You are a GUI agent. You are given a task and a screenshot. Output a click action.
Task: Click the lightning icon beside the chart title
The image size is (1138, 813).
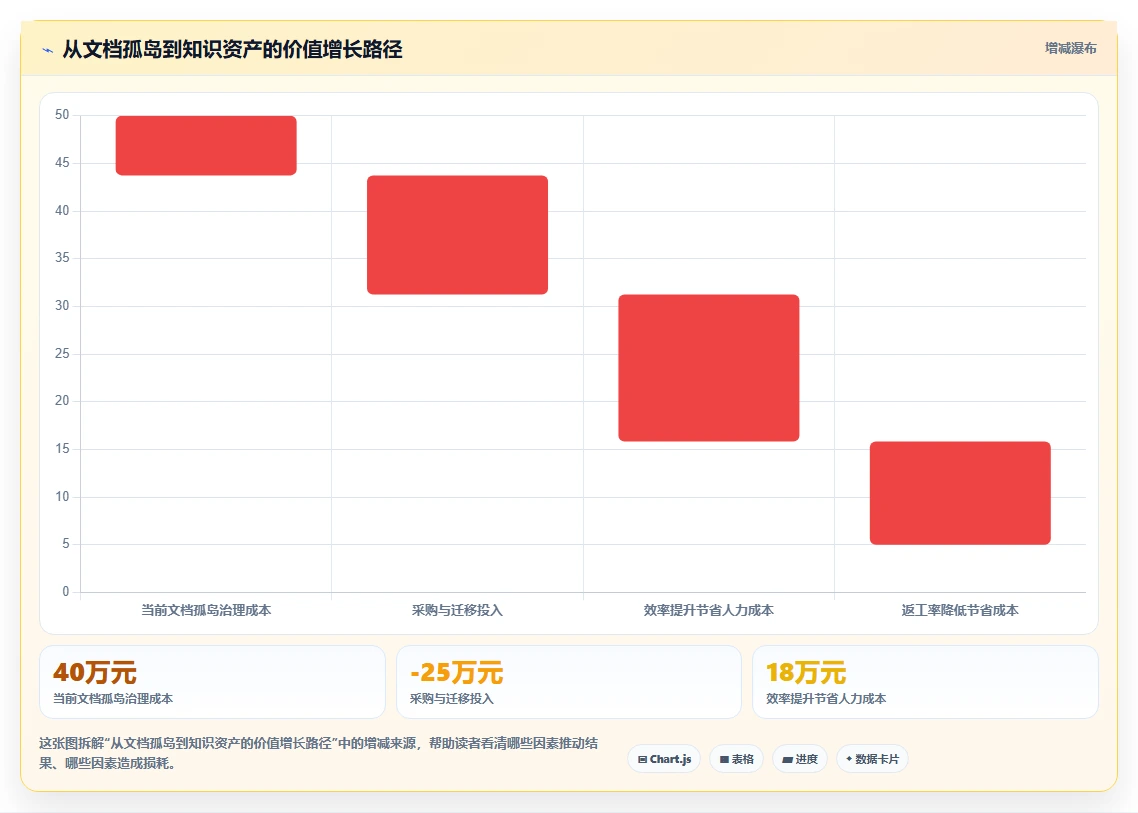click(x=47, y=51)
